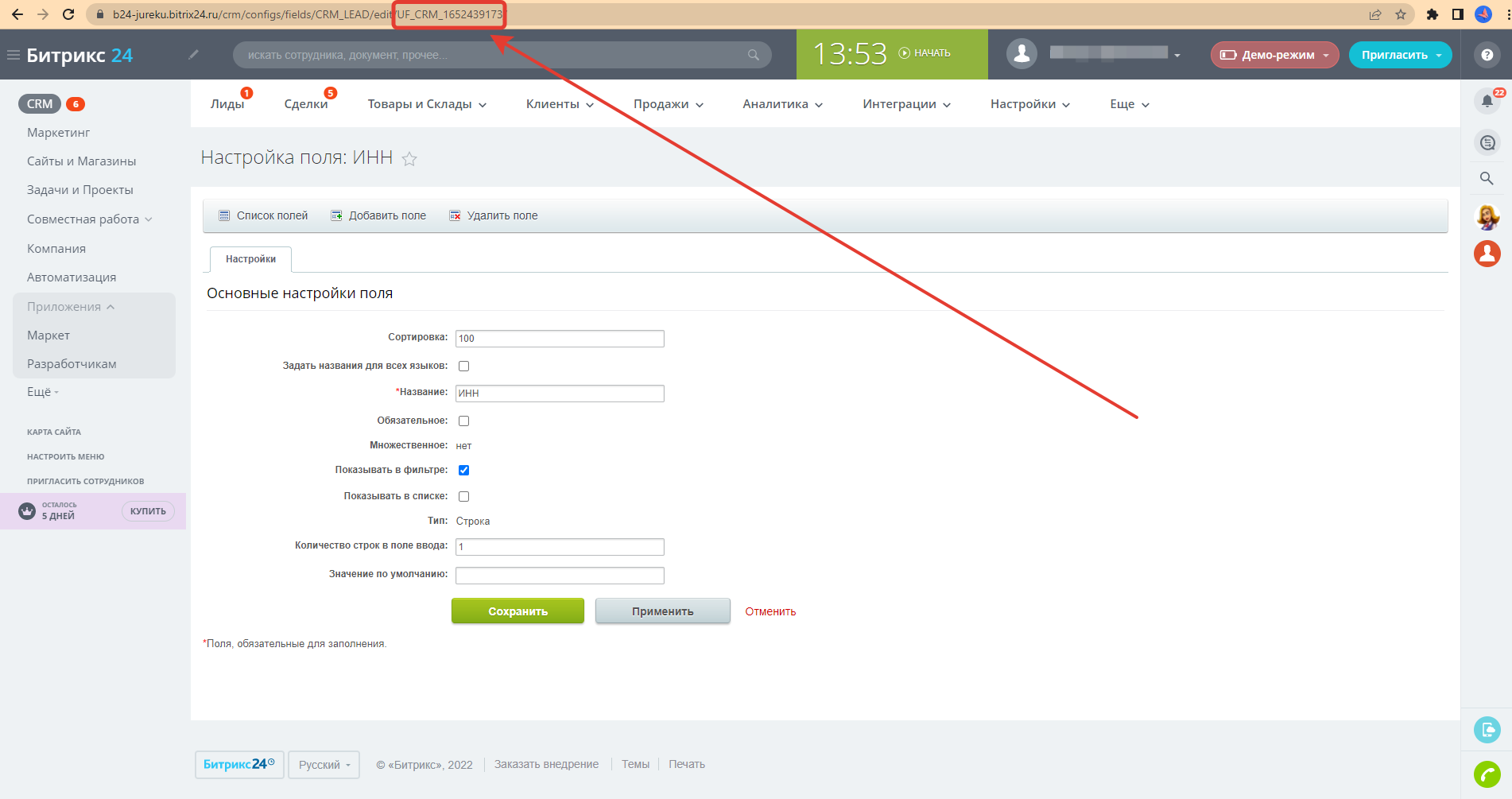Click the favorite star next to page title
This screenshot has height=799, width=1512.
click(x=409, y=159)
